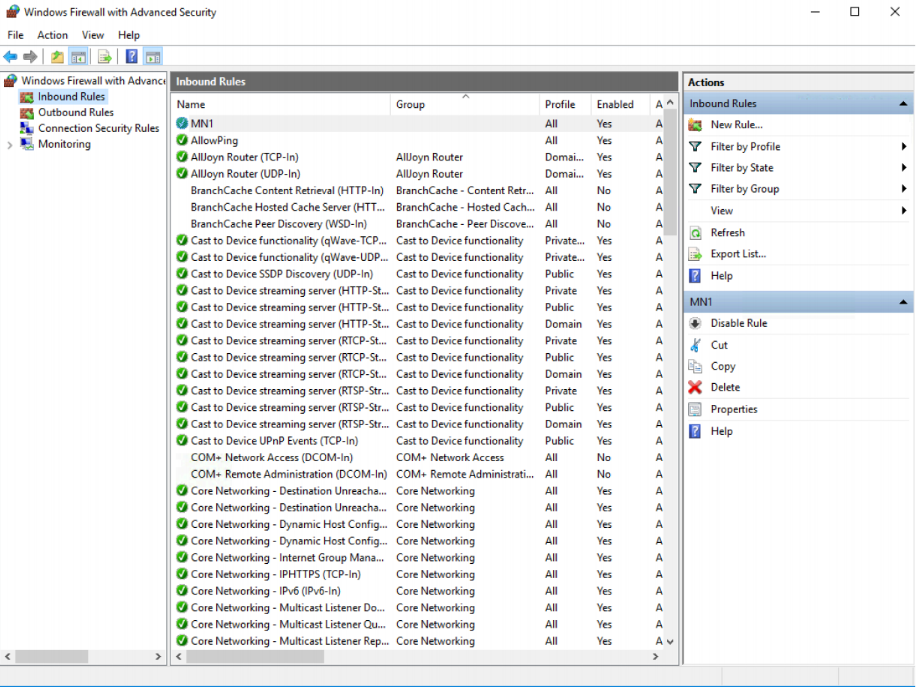The width and height of the screenshot is (917, 688).
Task: Toggle the console tree pane toolbar icon
Action: [x=78, y=57]
